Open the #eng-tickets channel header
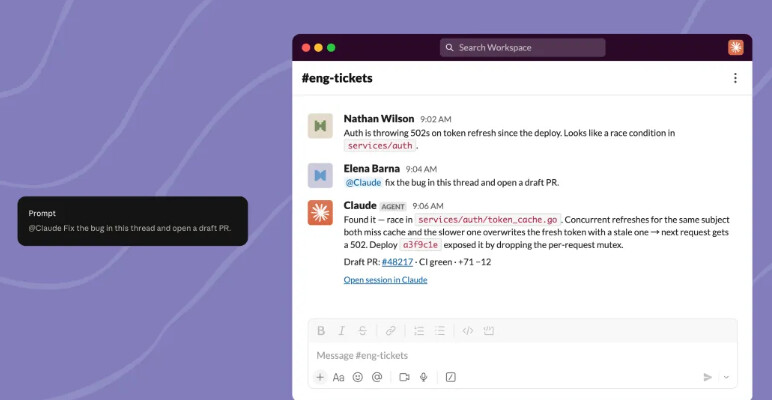Screen dimensions: 772x400 (x=337, y=78)
